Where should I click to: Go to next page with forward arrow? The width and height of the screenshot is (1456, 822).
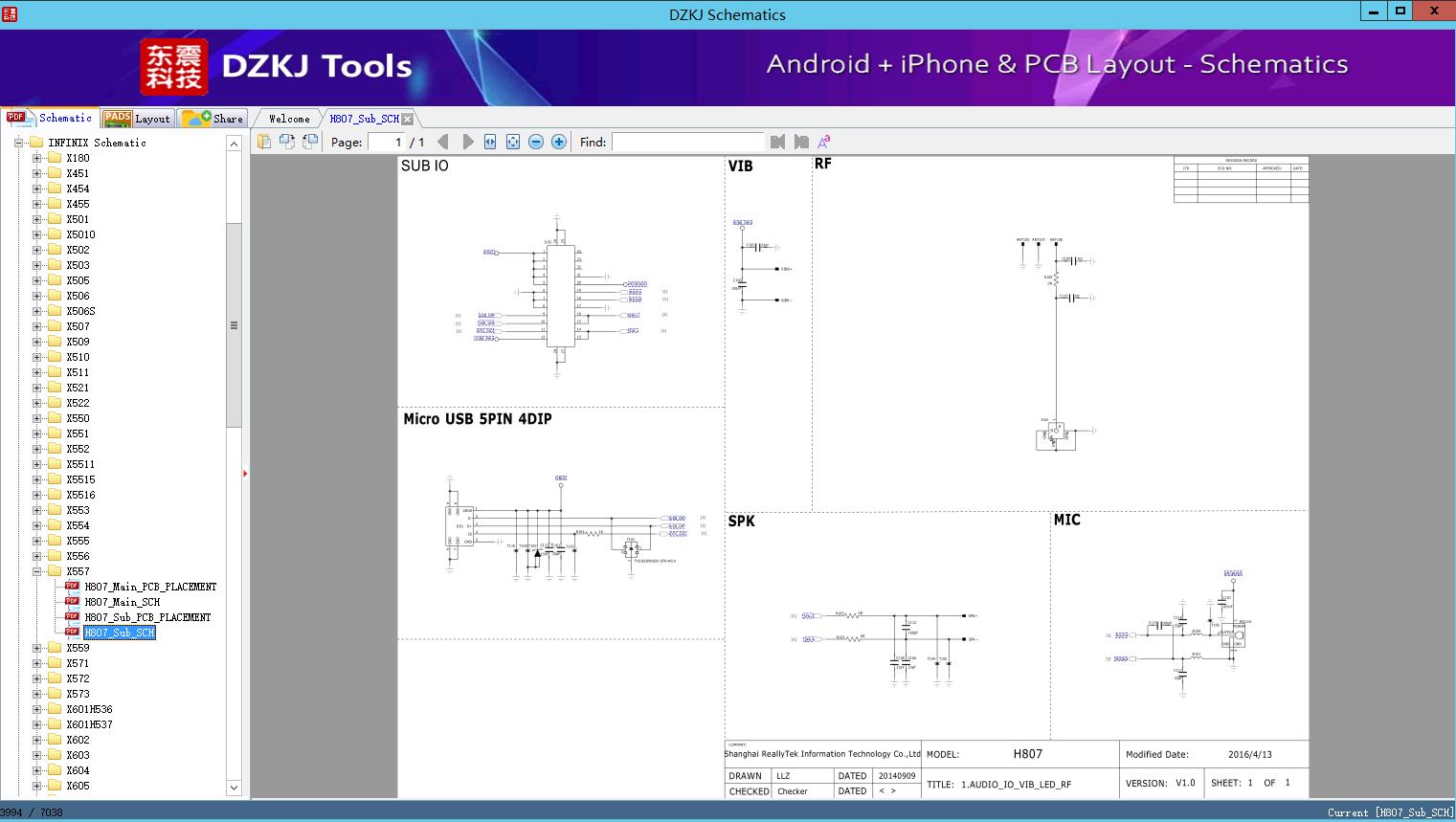tap(467, 141)
